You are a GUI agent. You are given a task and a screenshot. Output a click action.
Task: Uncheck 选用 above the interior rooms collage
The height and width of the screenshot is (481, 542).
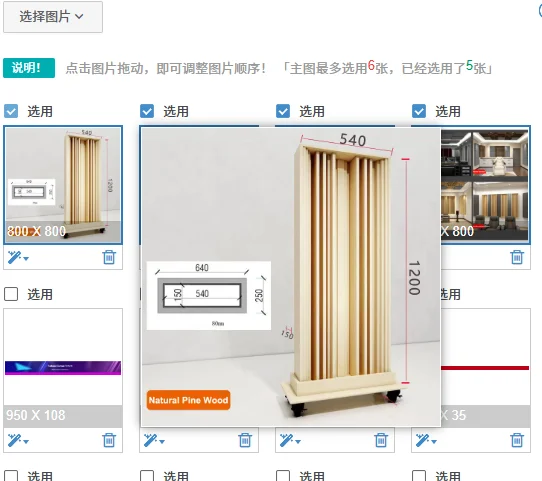[x=419, y=111]
